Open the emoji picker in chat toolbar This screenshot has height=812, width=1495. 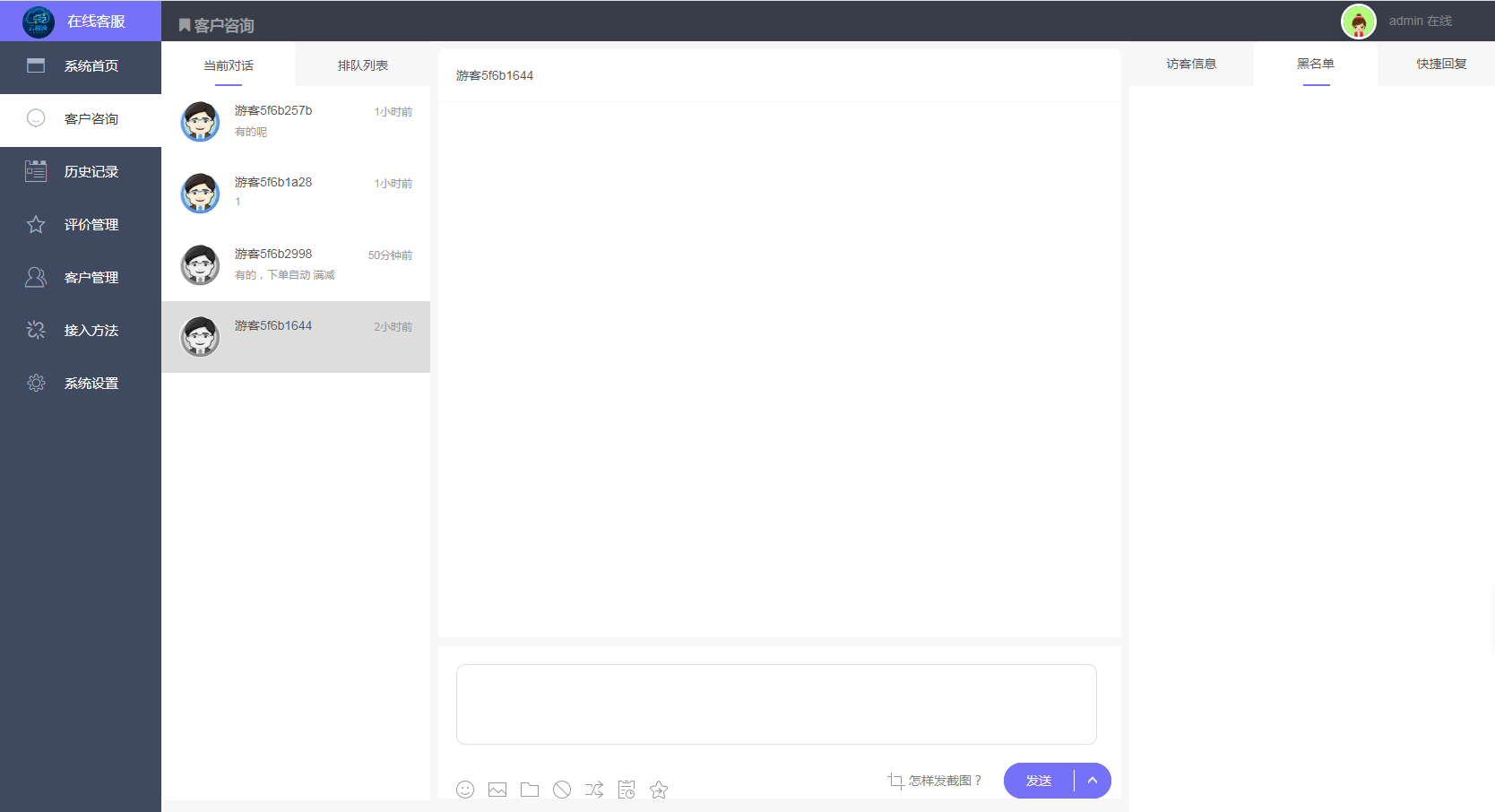click(x=465, y=790)
